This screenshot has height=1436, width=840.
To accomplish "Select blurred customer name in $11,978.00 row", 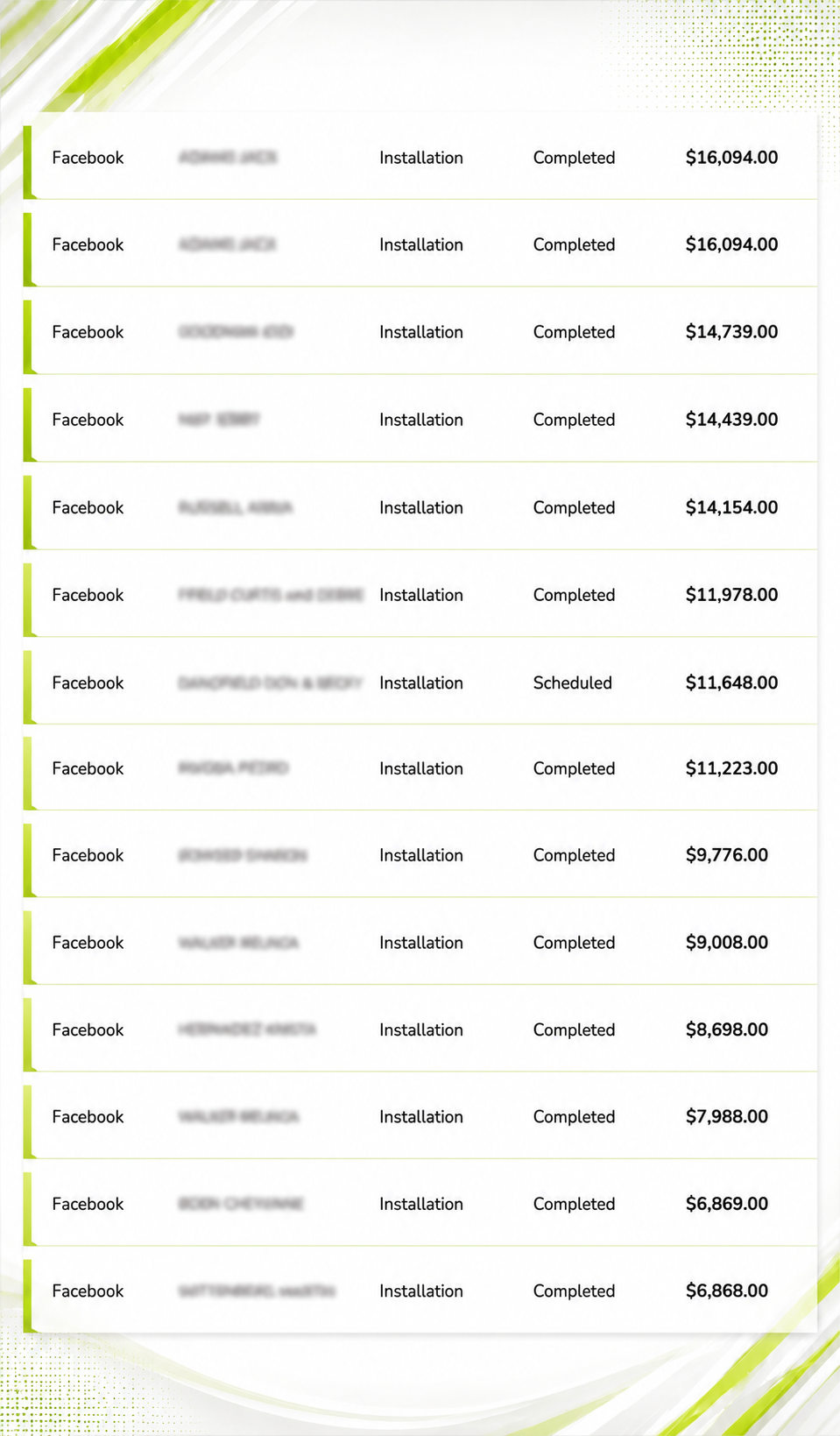I will tap(271, 595).
